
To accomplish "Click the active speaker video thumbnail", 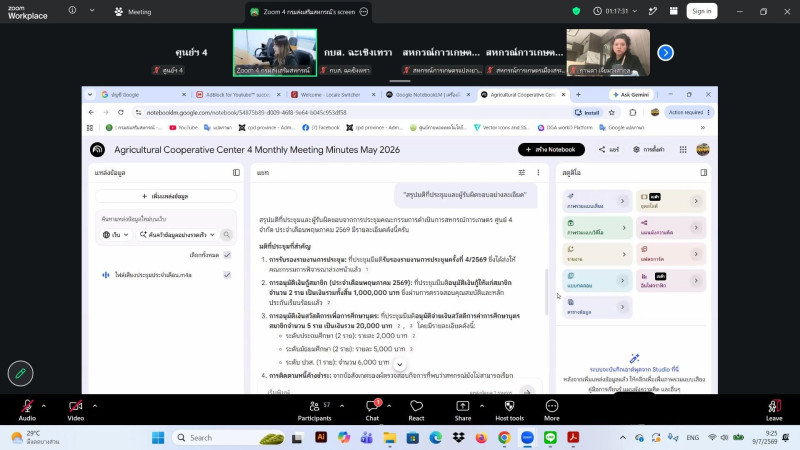I will (275, 53).
